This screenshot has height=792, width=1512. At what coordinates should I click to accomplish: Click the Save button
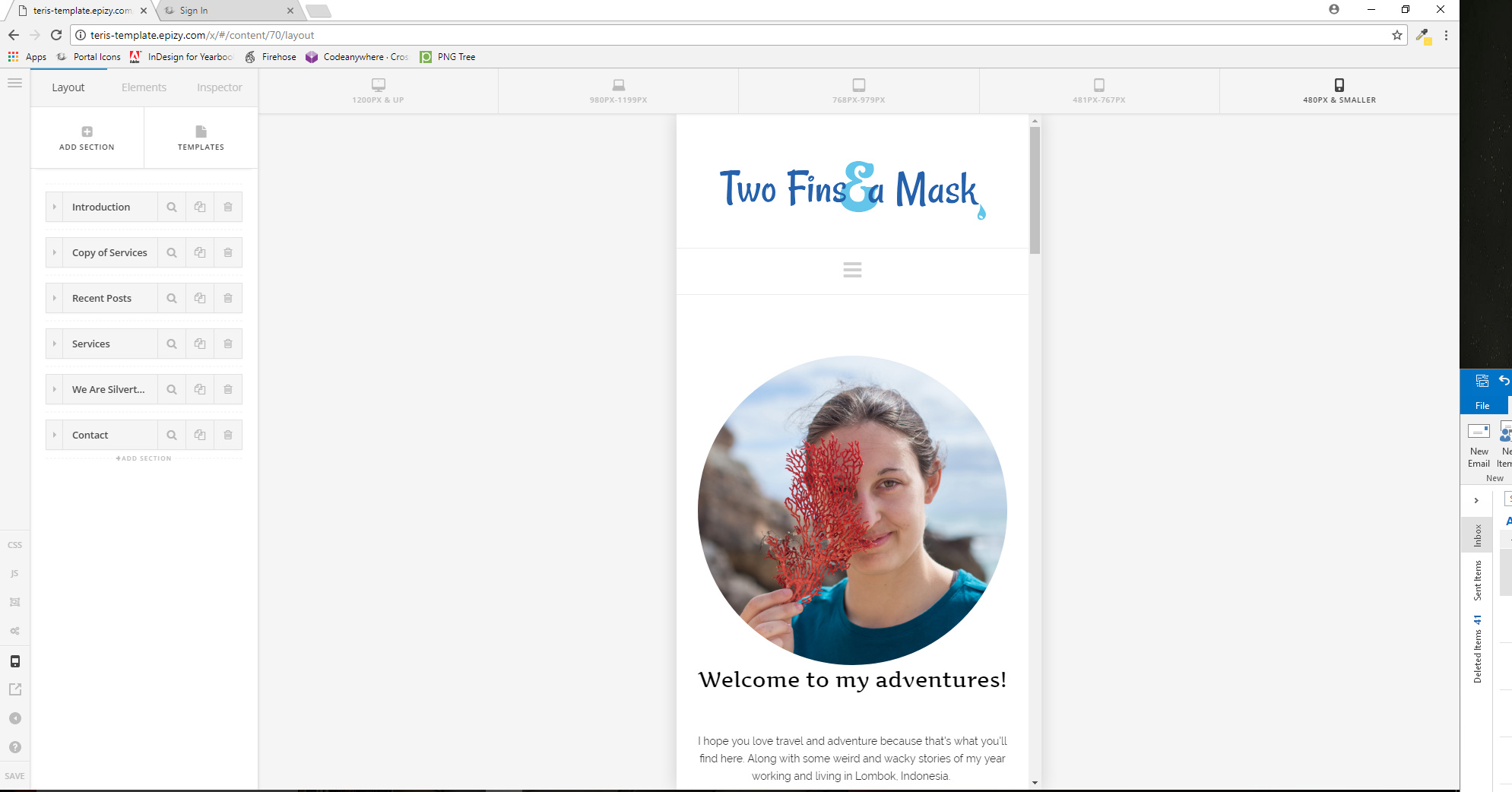point(14,776)
